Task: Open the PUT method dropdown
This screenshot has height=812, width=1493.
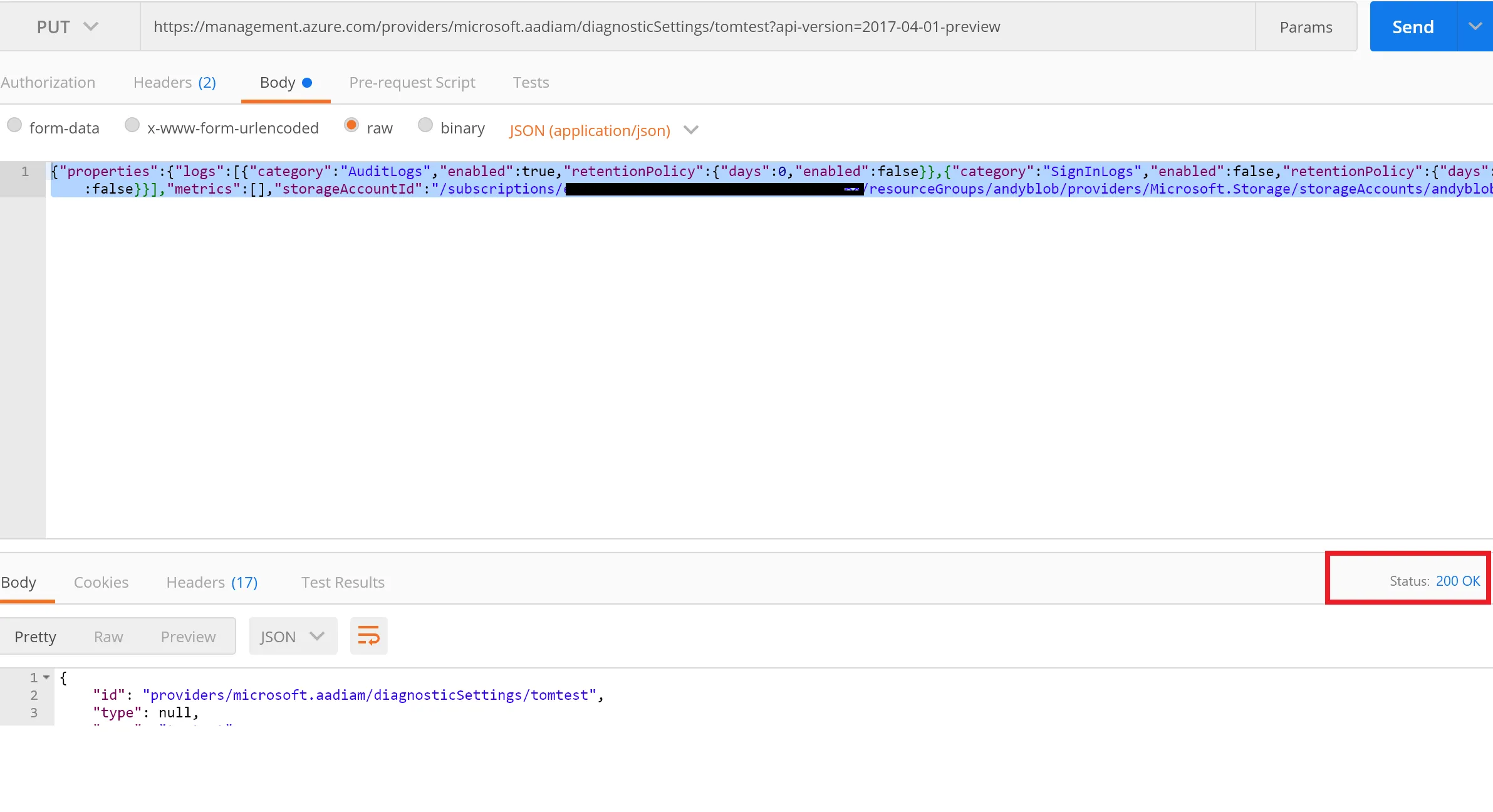Action: coord(68,27)
